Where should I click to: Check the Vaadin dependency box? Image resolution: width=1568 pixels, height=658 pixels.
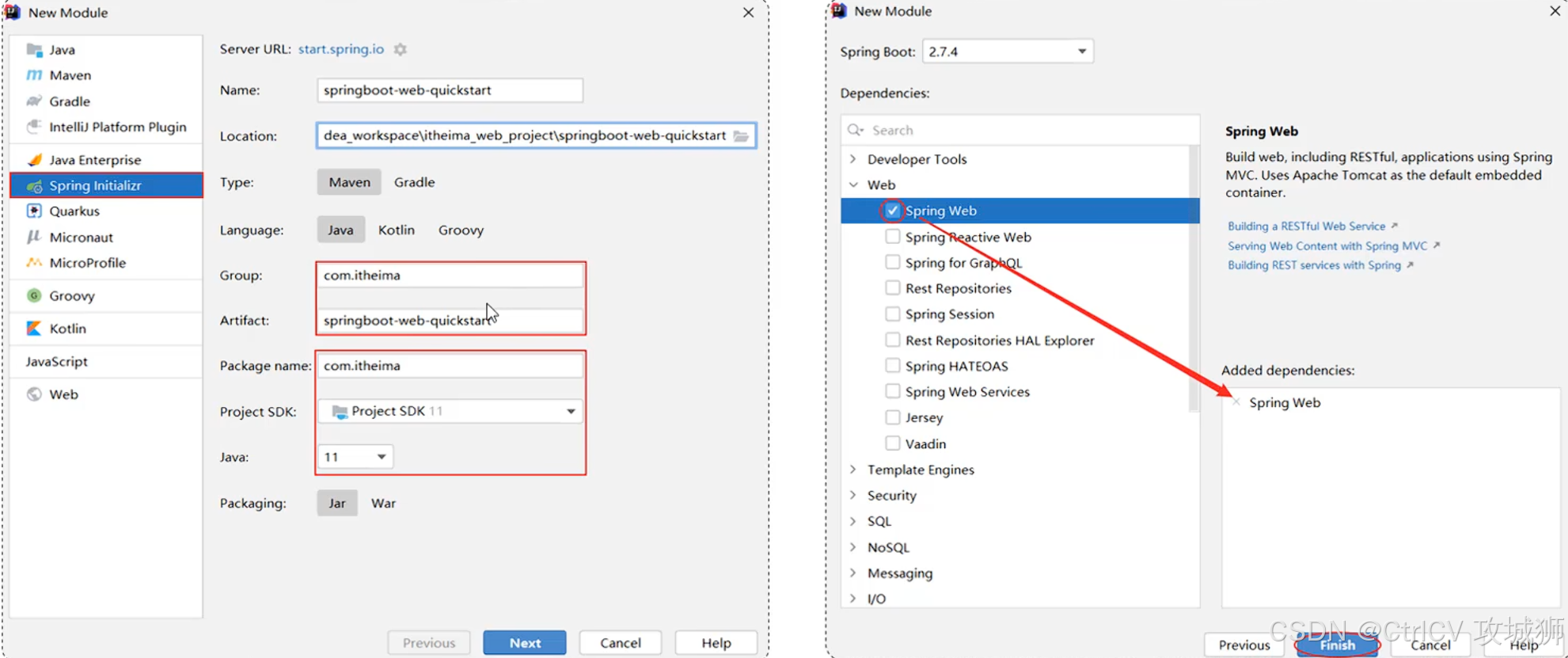click(x=893, y=443)
